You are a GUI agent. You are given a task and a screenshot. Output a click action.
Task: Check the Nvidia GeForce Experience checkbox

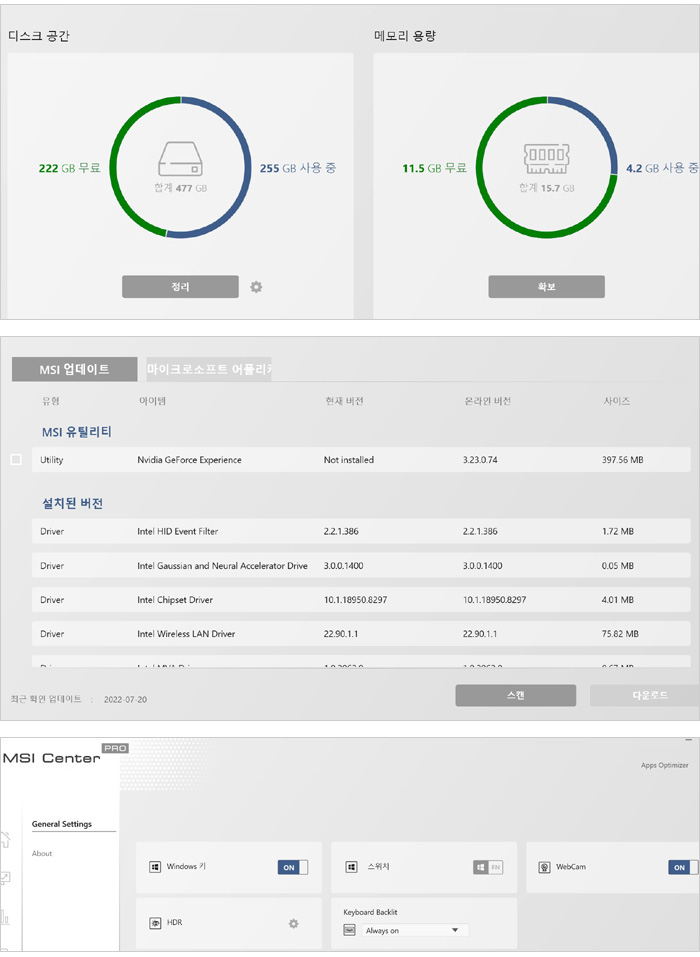pyautogui.click(x=15, y=460)
